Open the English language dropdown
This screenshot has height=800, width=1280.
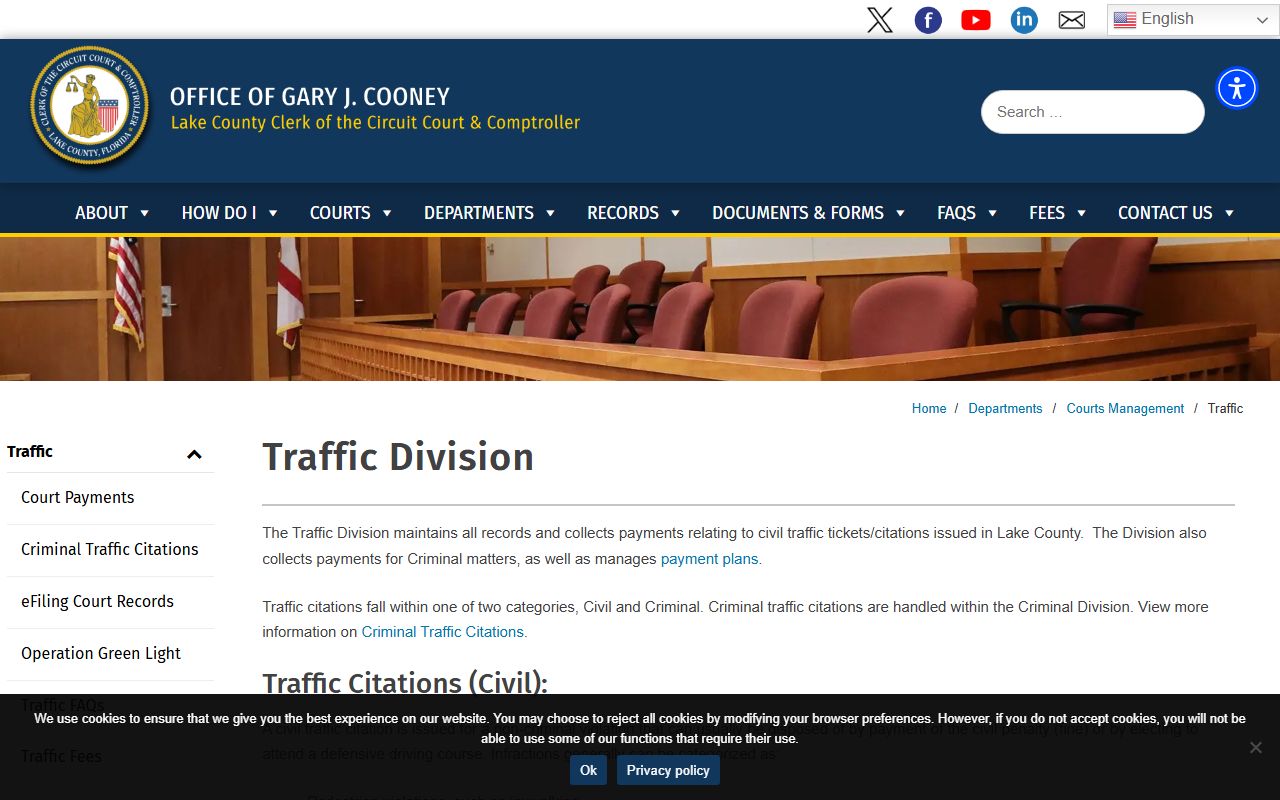pos(1192,20)
